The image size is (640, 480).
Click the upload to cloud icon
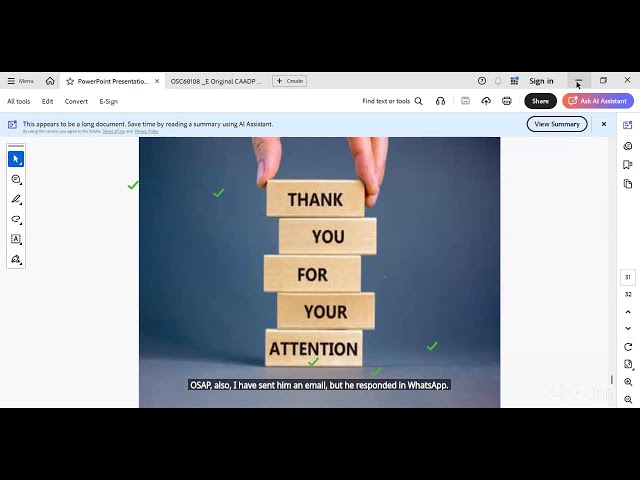486,101
